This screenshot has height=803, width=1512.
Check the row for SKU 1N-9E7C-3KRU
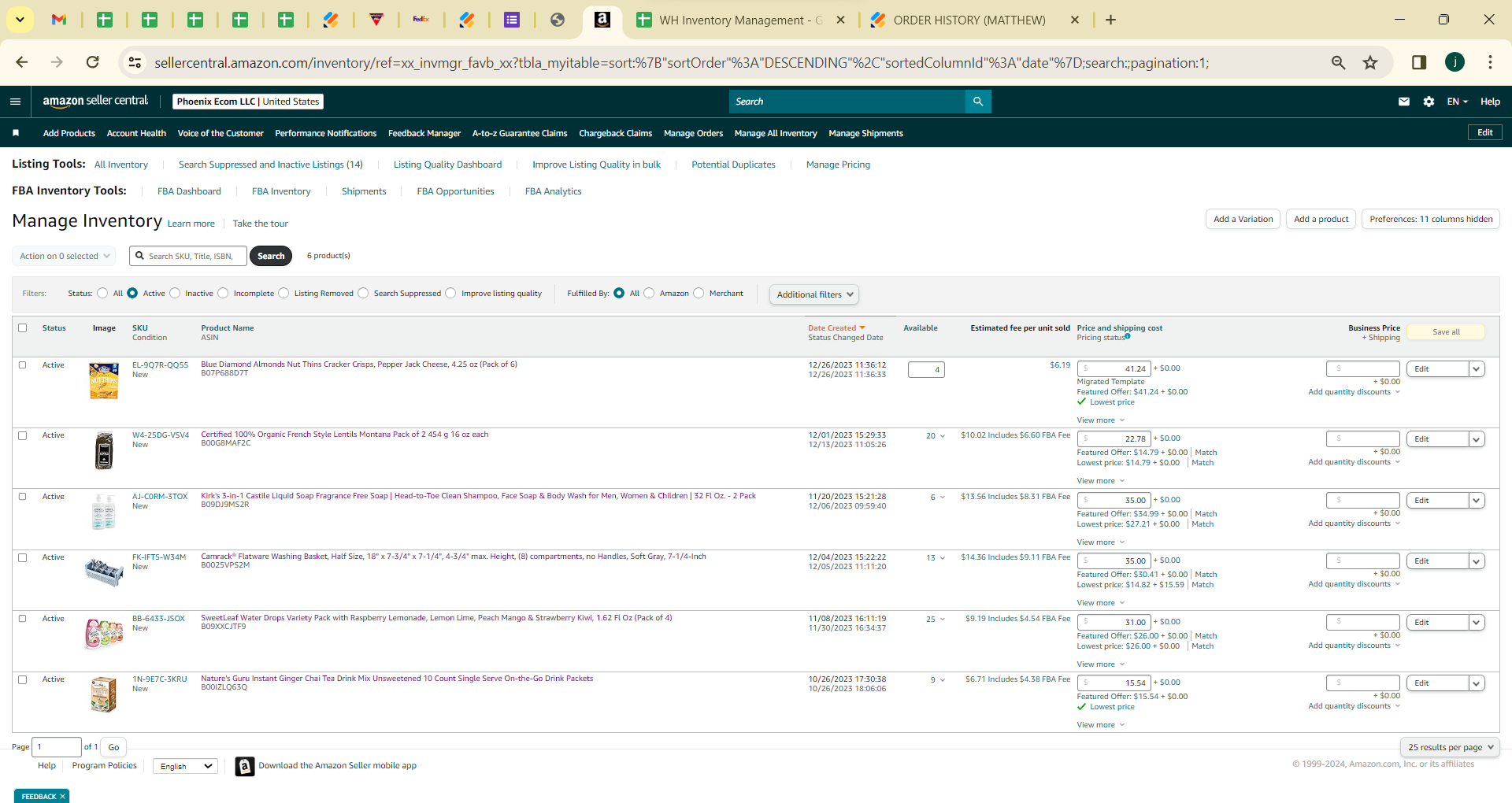(x=23, y=679)
